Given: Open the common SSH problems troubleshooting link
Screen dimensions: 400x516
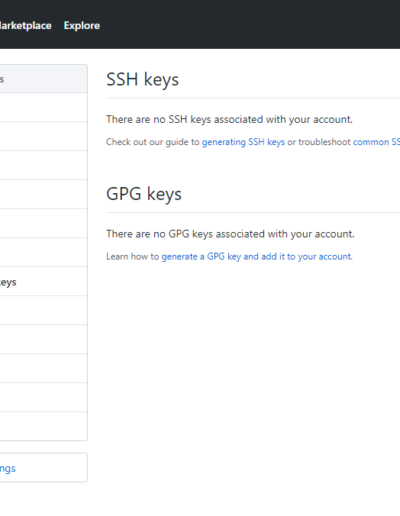Looking at the screenshot, I should point(376,142).
